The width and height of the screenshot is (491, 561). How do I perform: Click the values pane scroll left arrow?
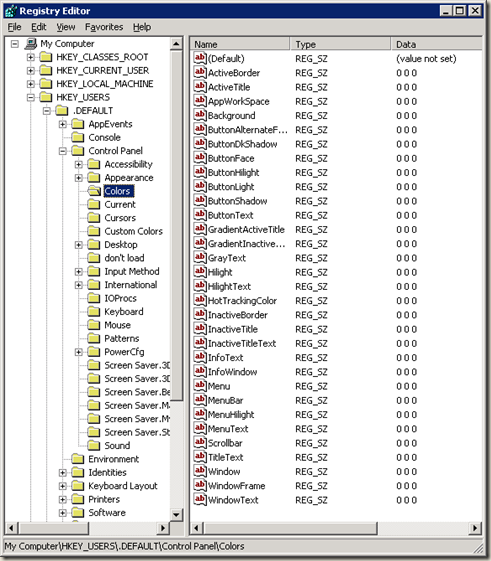coord(196,528)
